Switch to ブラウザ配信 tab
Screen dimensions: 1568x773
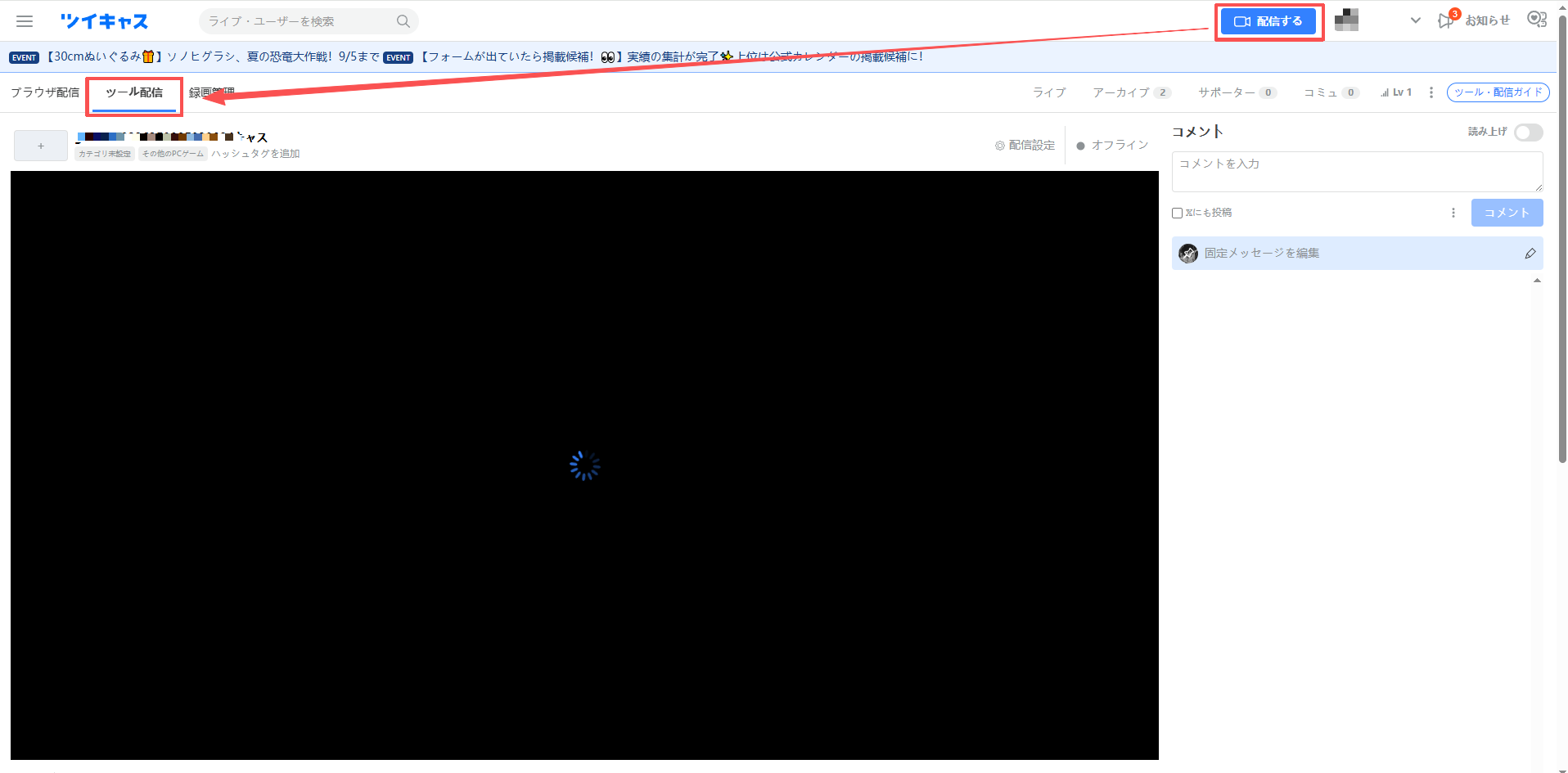(x=45, y=92)
